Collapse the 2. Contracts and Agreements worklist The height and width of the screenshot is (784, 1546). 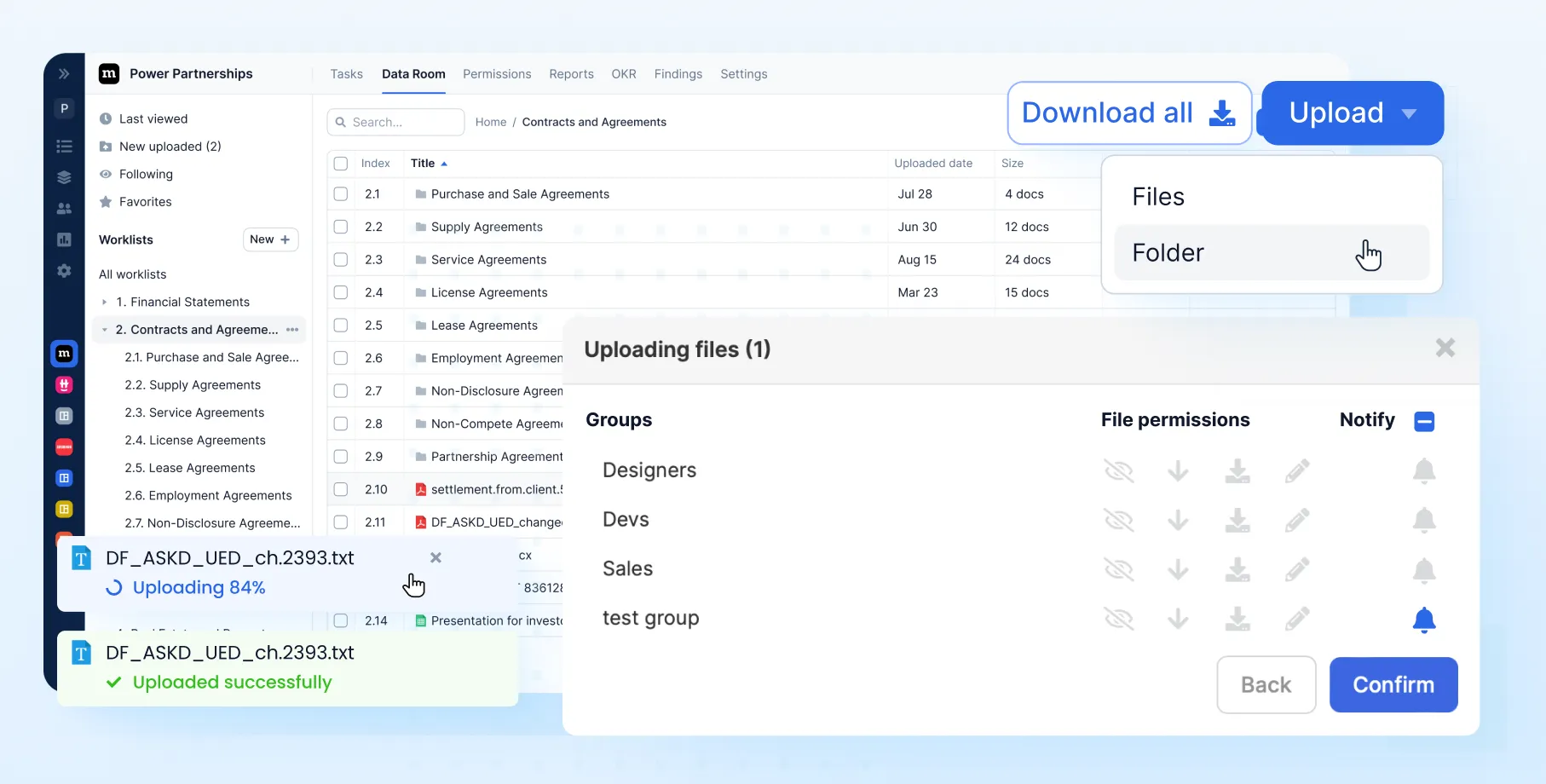pyautogui.click(x=105, y=330)
